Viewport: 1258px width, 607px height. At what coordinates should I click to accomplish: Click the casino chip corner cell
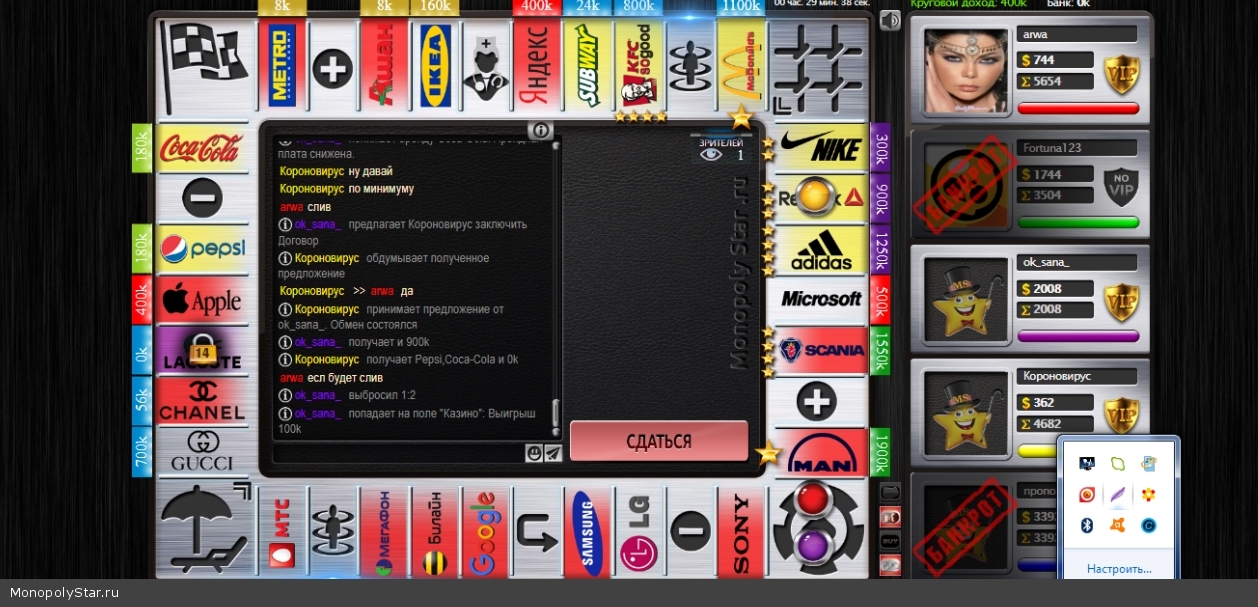(818, 530)
